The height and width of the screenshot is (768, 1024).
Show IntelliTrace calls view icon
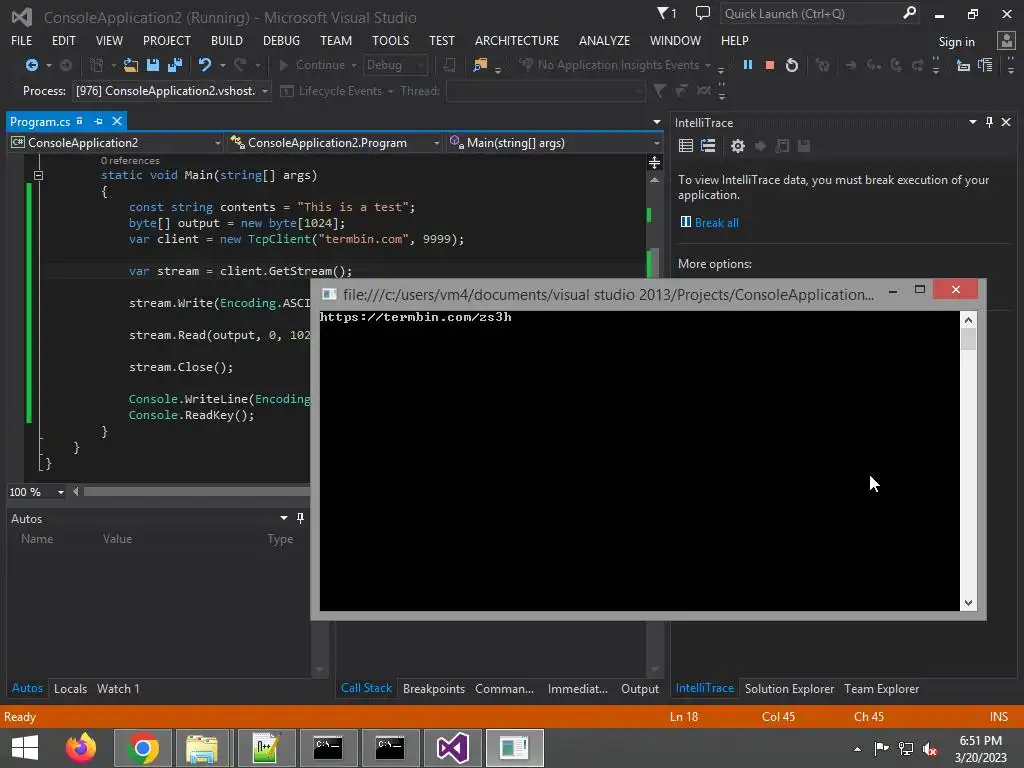pos(708,146)
